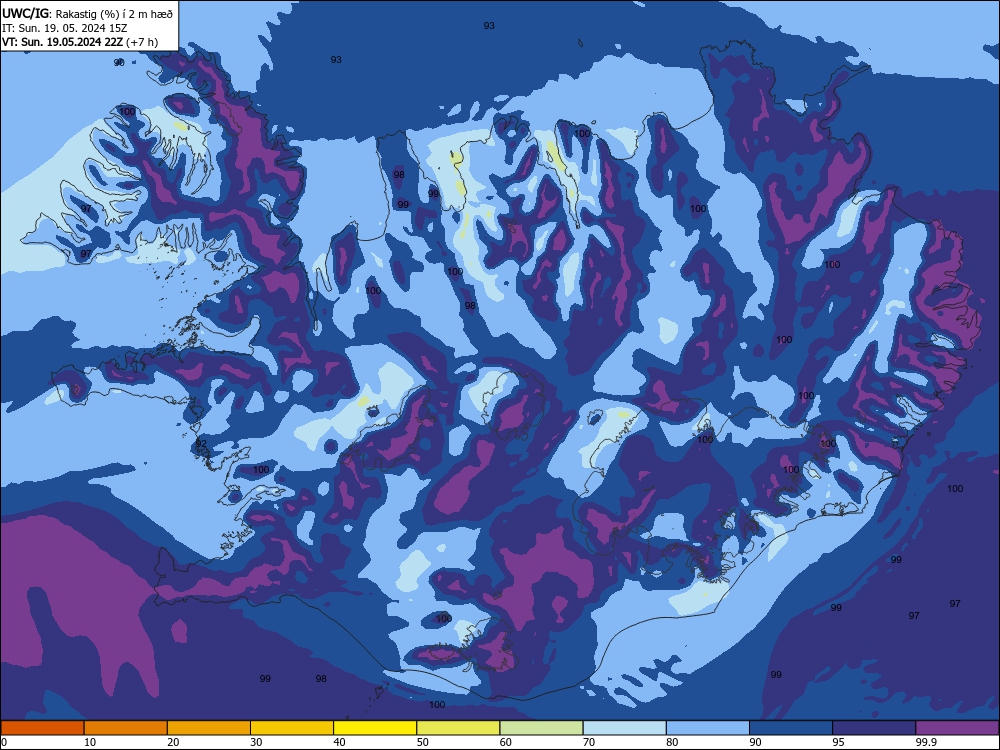1000x750 pixels.
Task: Pick the pale green 60–70 legend swatch
Action: click(x=541, y=728)
